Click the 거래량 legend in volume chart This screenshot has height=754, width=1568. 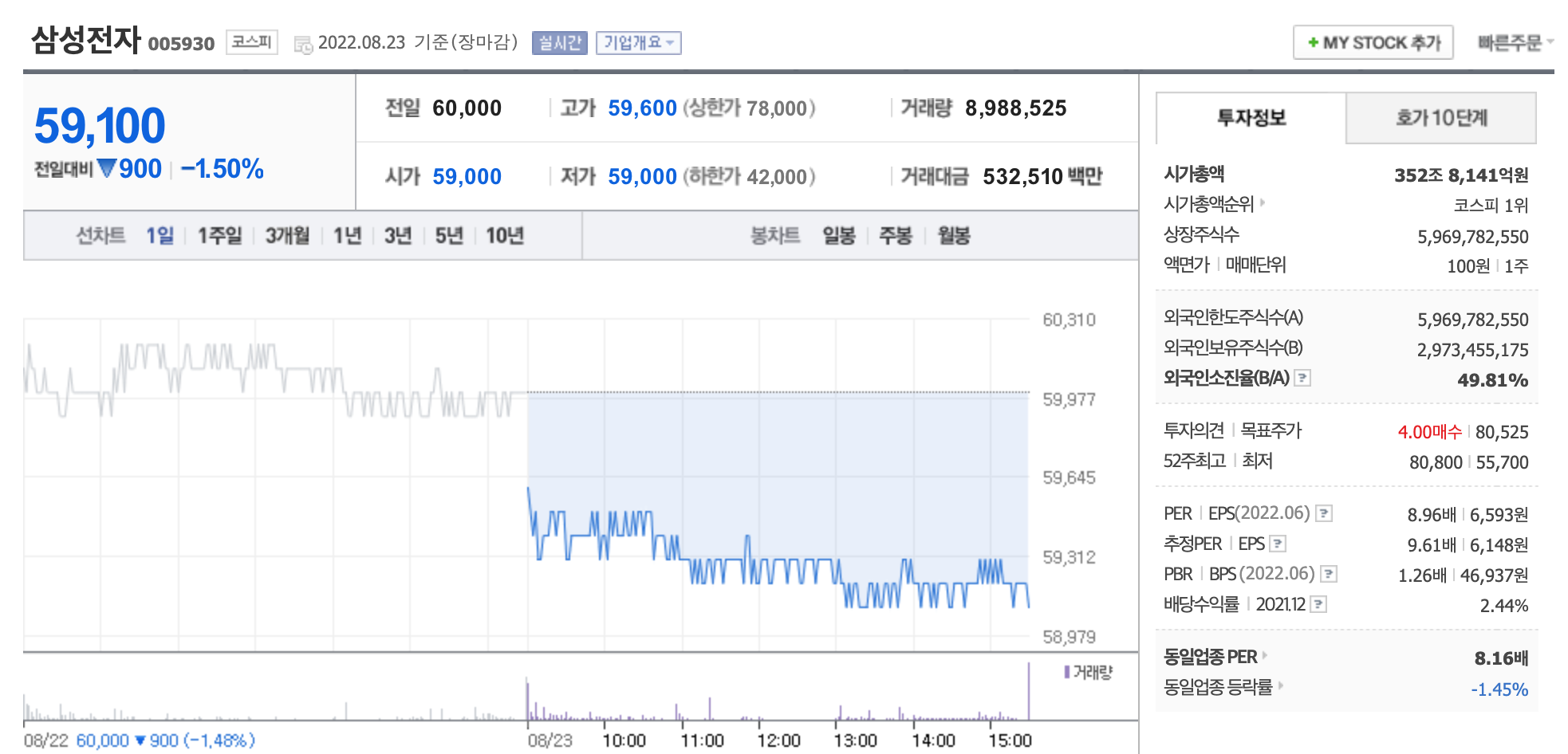(x=1089, y=673)
